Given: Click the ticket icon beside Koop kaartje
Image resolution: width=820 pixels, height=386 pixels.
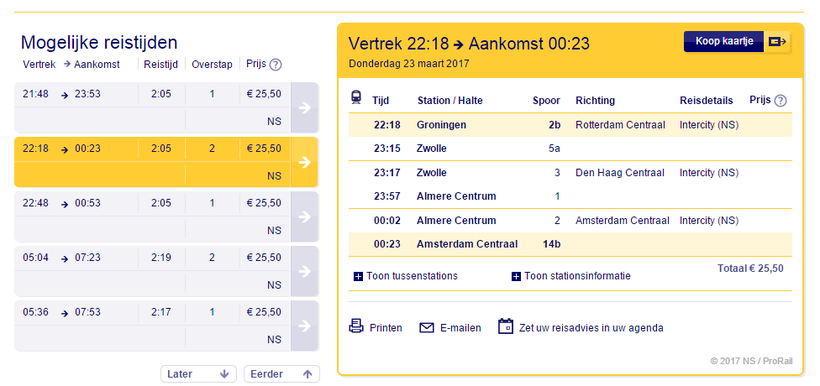Looking at the screenshot, I should [x=778, y=42].
